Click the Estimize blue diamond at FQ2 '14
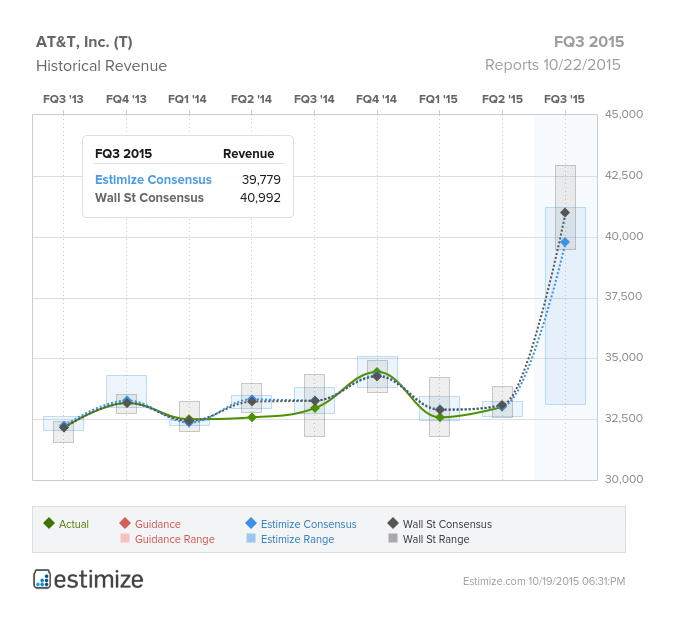Viewport: 675px width, 620px height. (x=252, y=400)
